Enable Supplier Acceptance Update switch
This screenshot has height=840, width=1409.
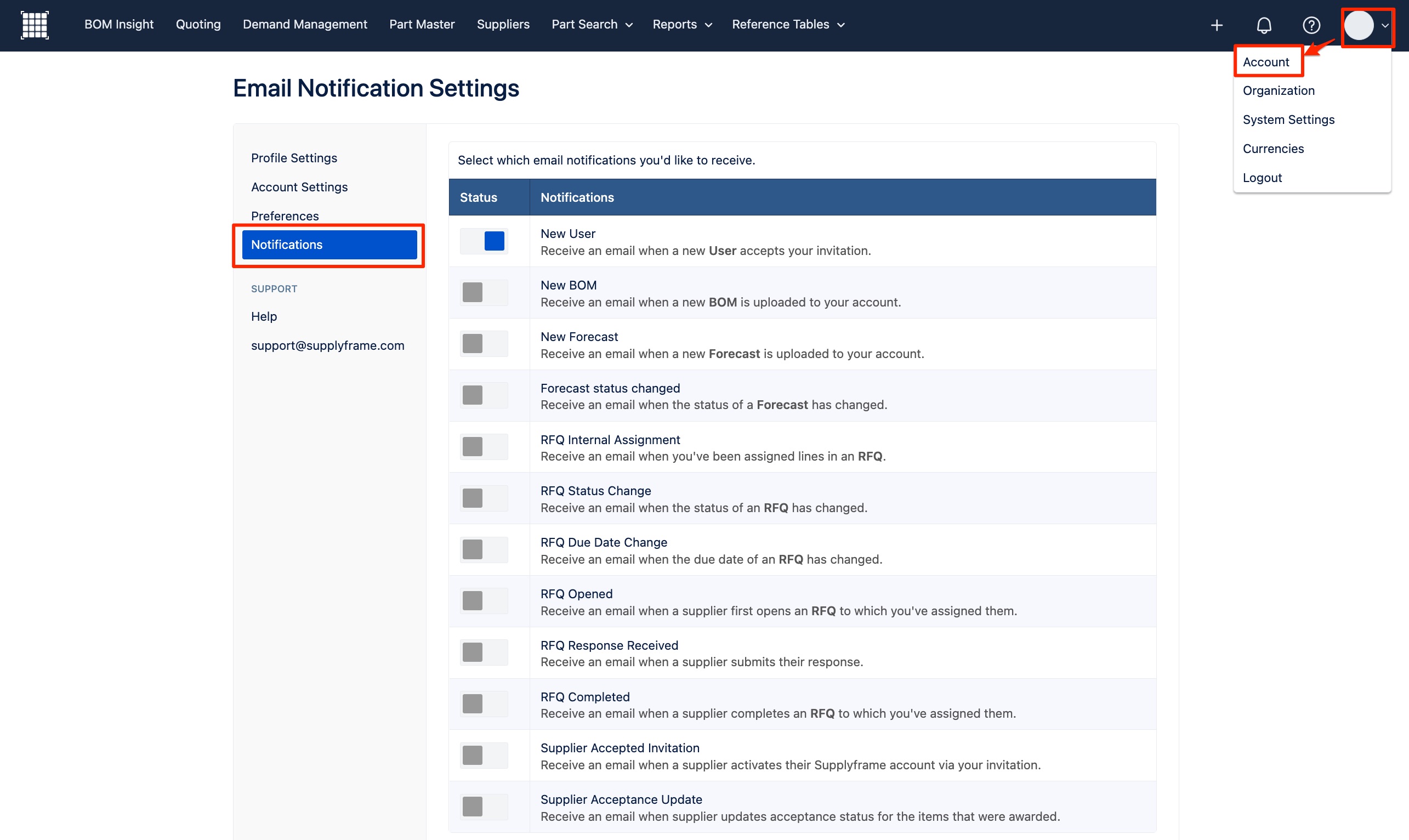[x=484, y=807]
